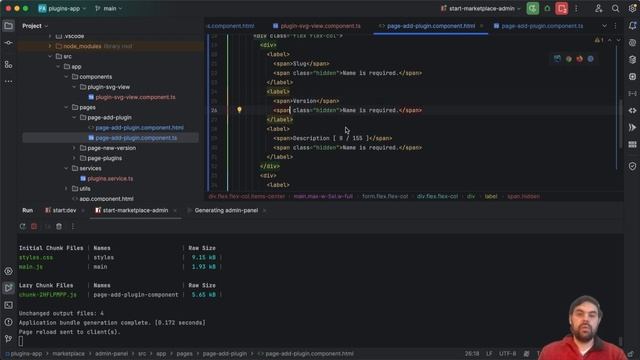Clear output trash icon in Run panel
This screenshot has width=640, height=360.
59,226
